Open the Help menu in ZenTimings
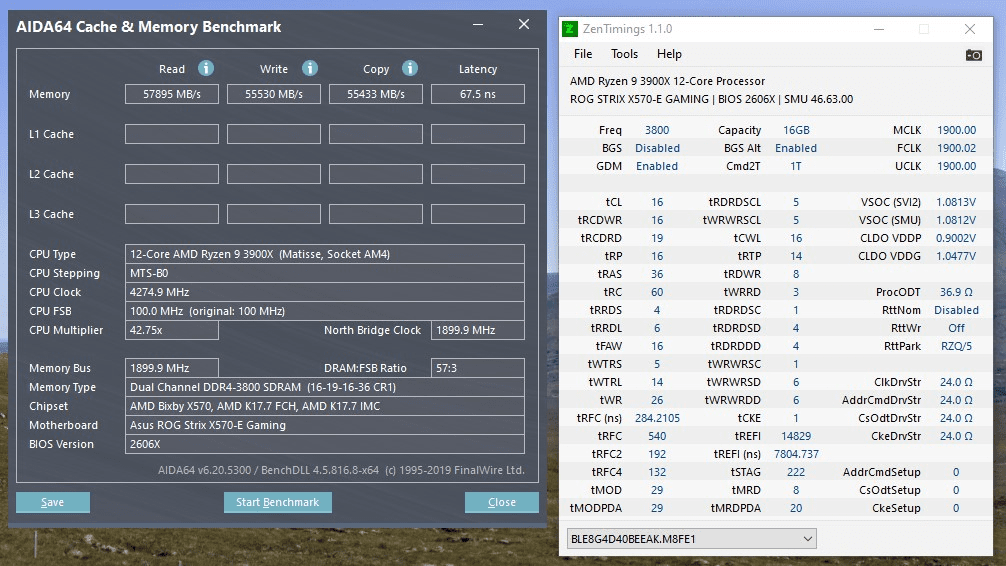This screenshot has height=566, width=1006. pos(669,54)
